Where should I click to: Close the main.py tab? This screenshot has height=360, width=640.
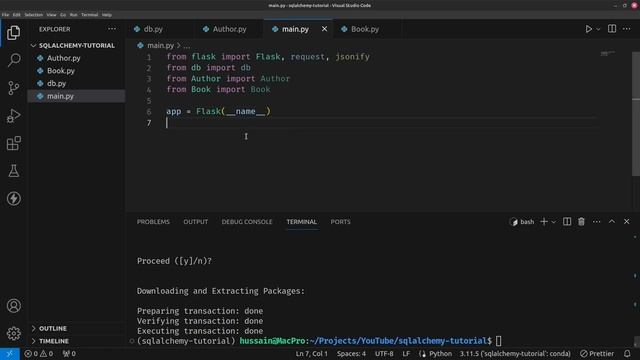324,29
